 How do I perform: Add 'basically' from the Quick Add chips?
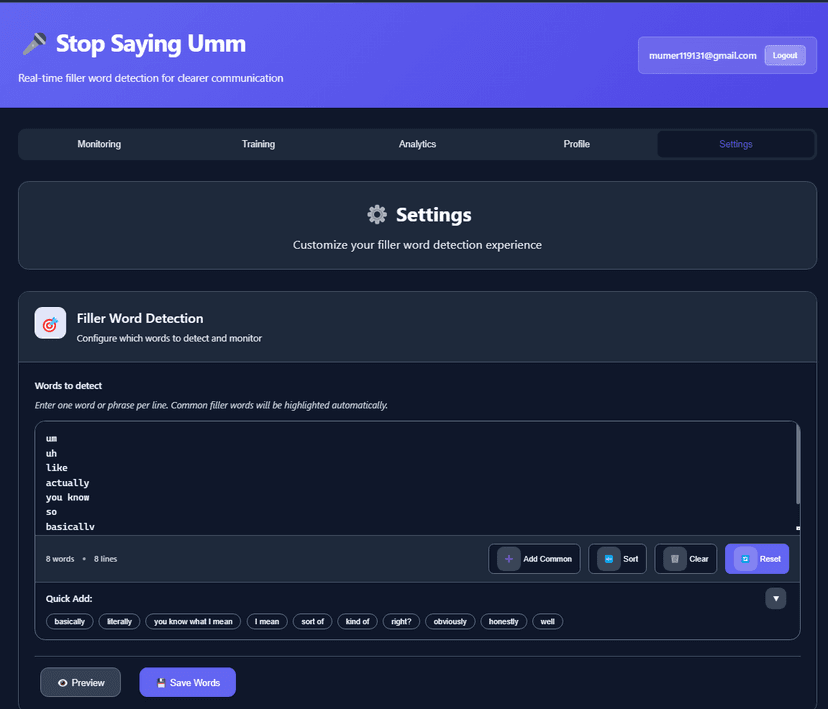point(69,621)
